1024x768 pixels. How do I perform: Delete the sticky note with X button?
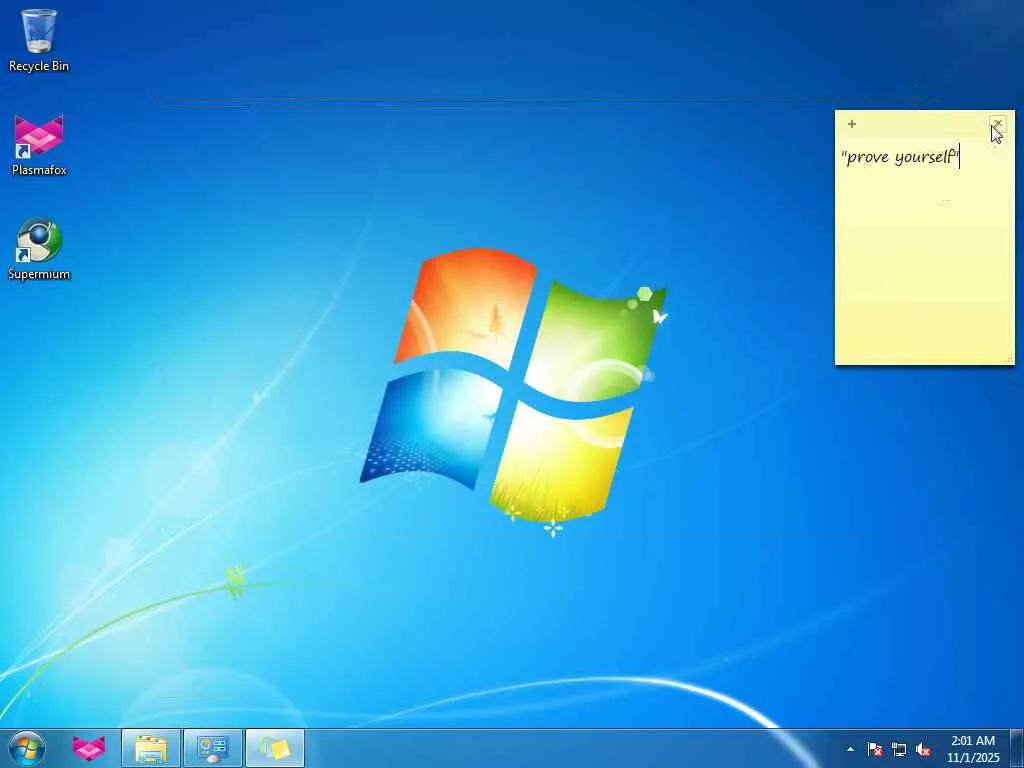coord(997,123)
